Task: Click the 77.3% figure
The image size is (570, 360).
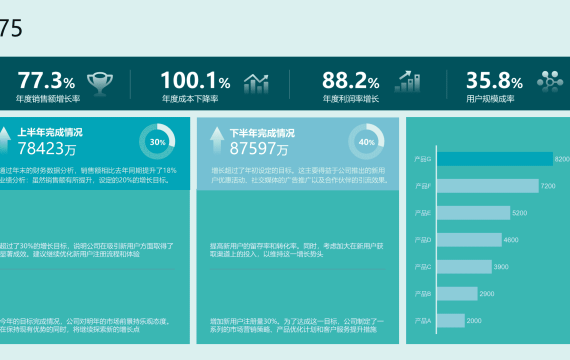Action: pyautogui.click(x=46, y=81)
